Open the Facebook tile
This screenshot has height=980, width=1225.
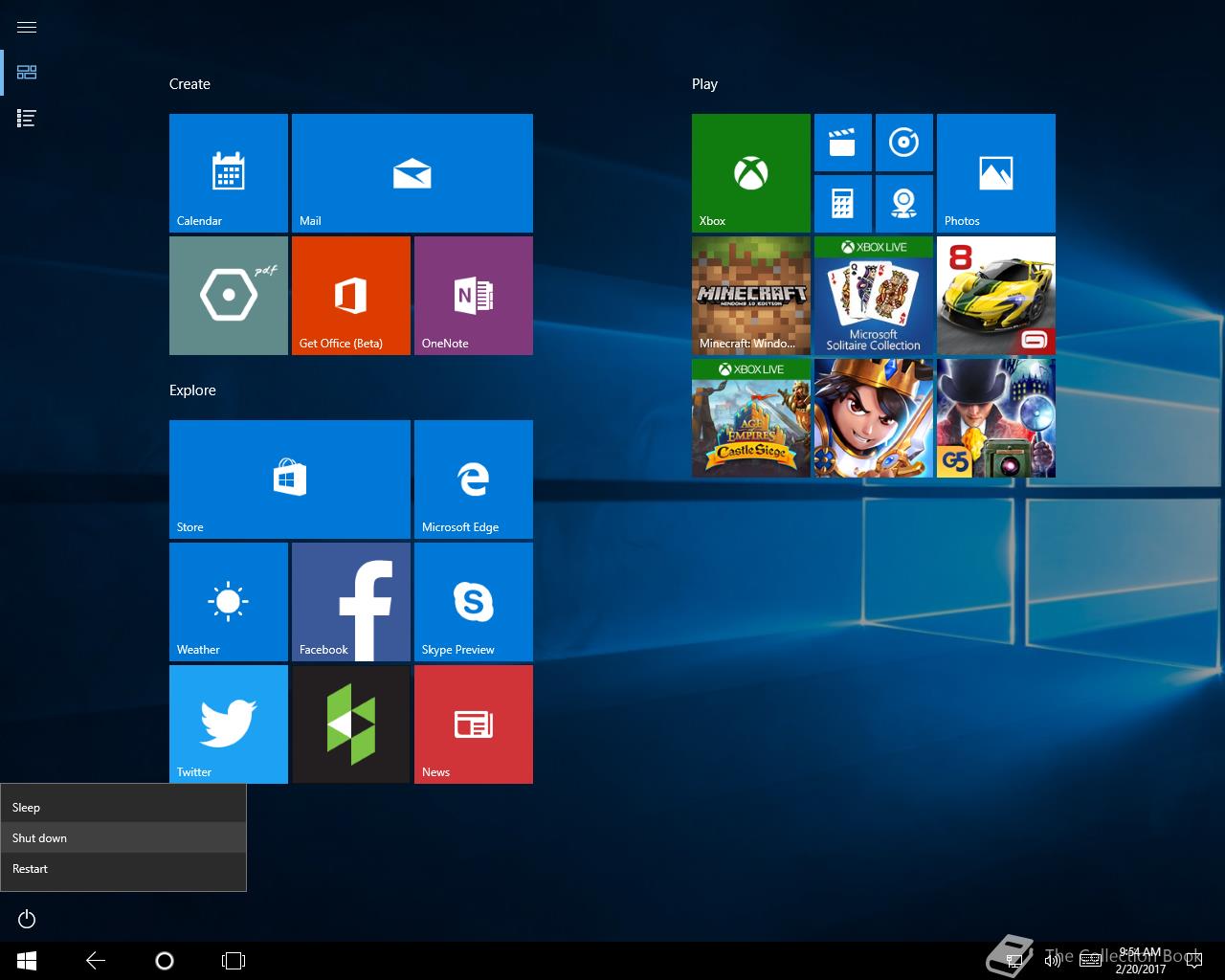351,602
